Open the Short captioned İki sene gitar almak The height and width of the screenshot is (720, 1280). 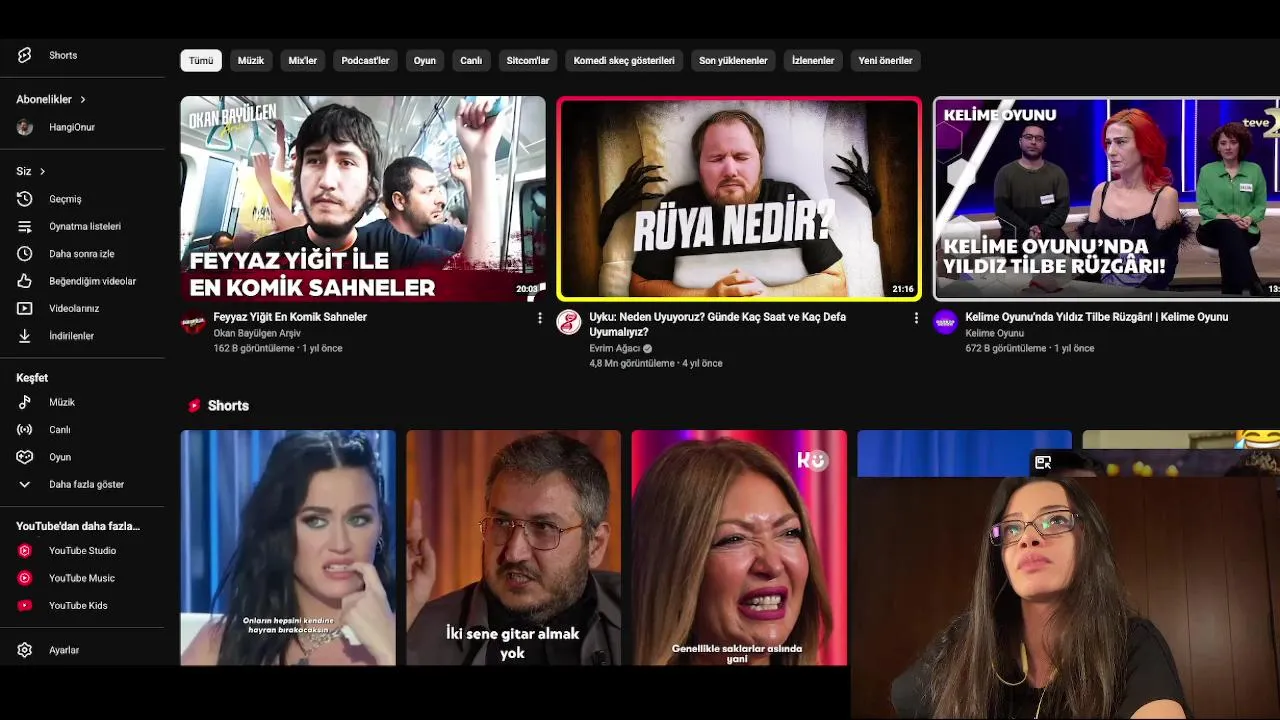513,548
